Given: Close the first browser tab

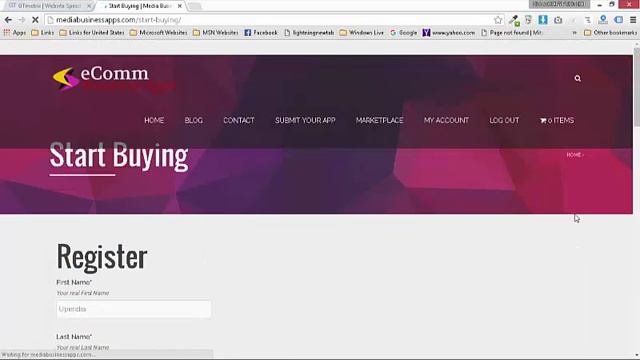Looking at the screenshot, I should pos(89,6).
